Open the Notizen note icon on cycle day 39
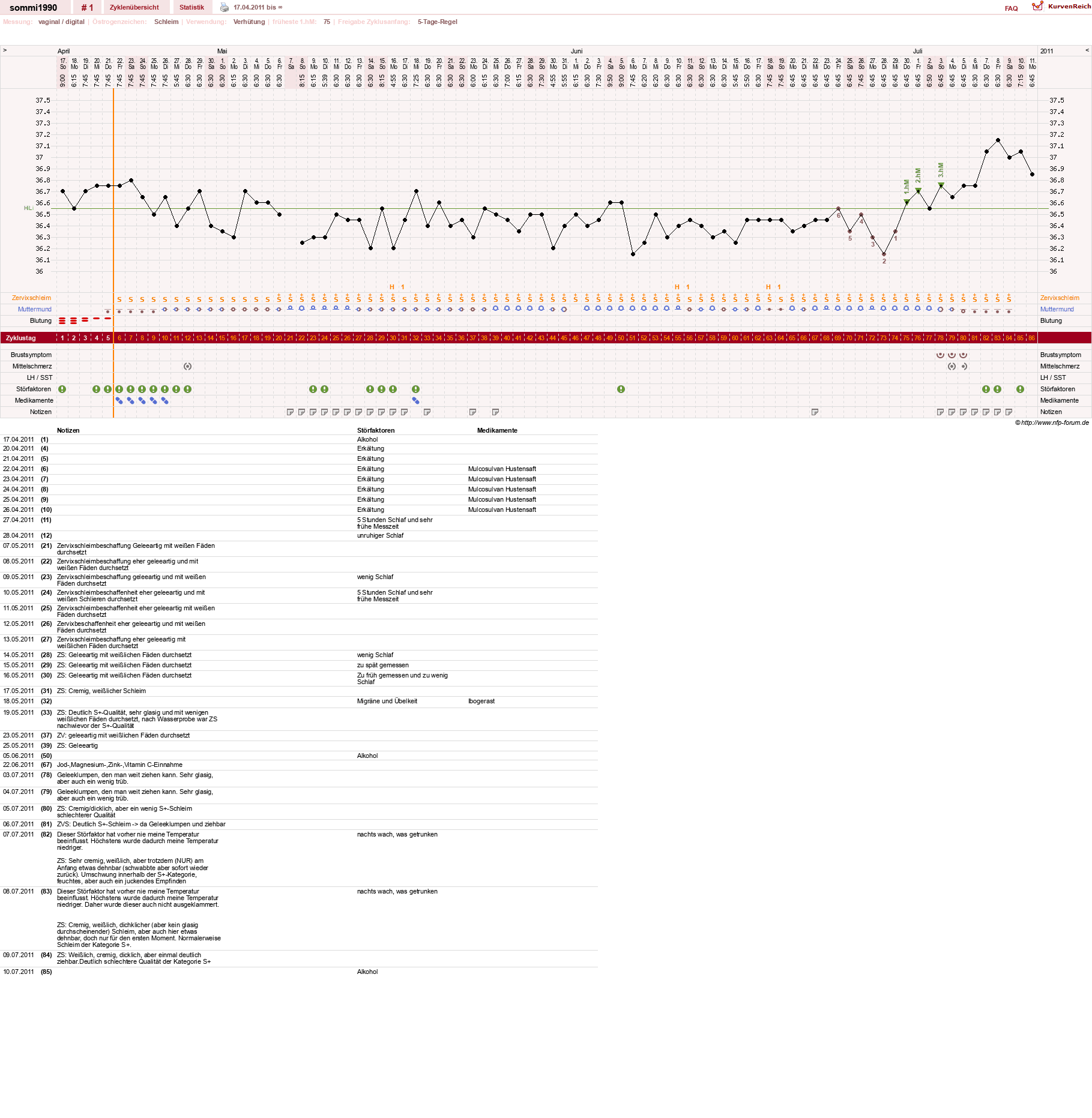Viewport: 1092px width, 1118px height. point(496,412)
